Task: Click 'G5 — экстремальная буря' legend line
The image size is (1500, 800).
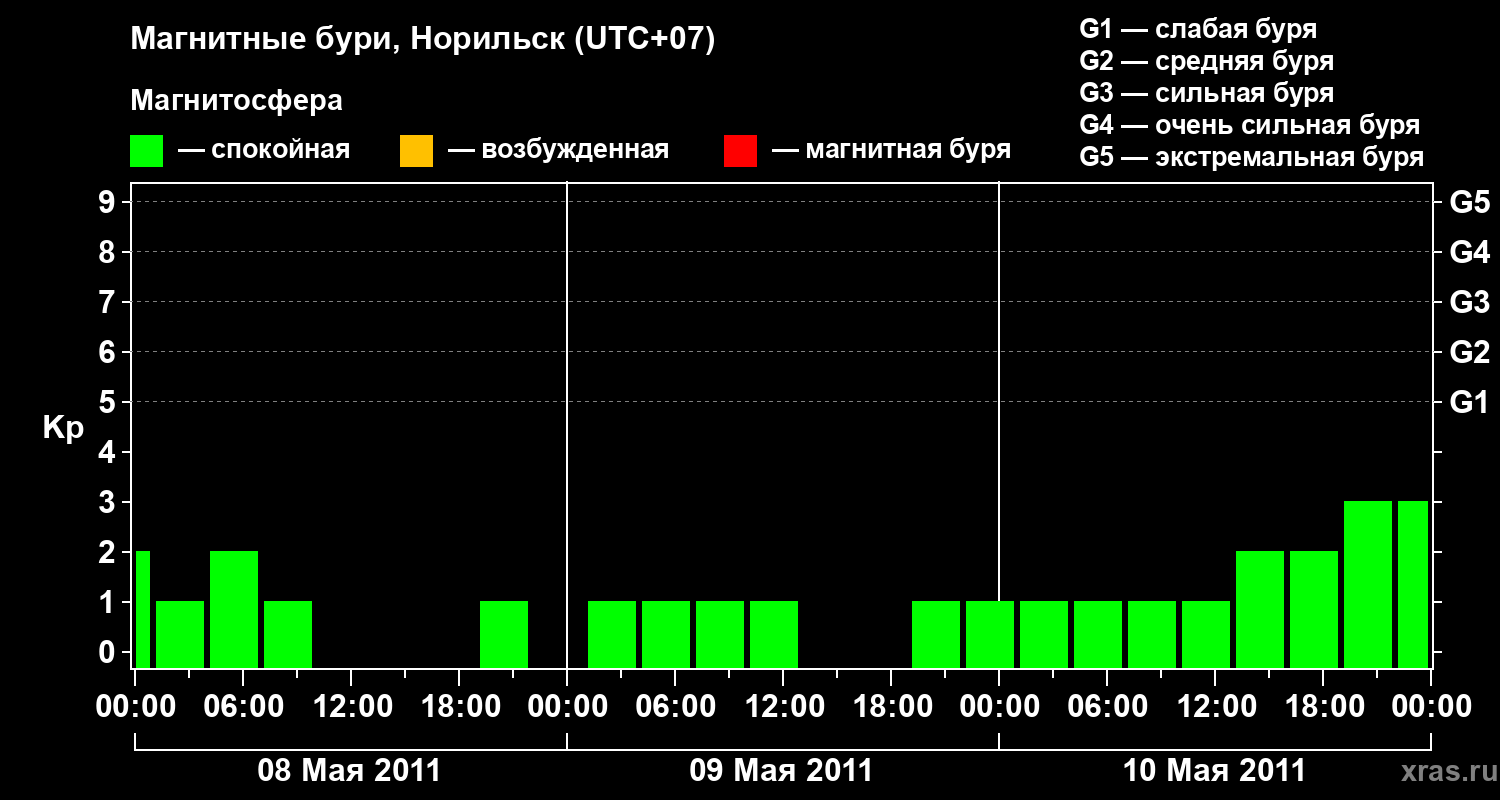Action: click(x=1252, y=157)
